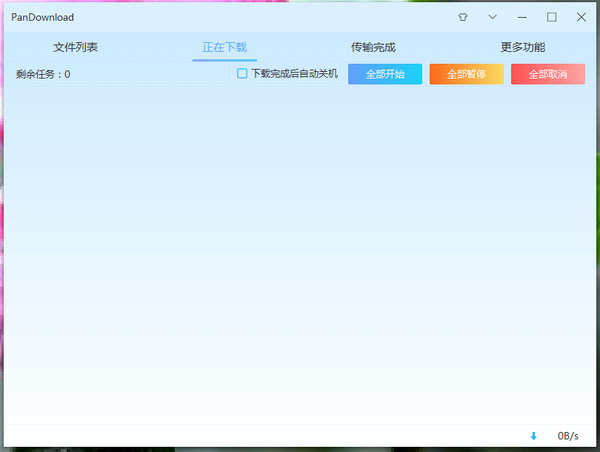The height and width of the screenshot is (452, 600).
Task: Select the 正在下载 tab
Action: [225, 47]
